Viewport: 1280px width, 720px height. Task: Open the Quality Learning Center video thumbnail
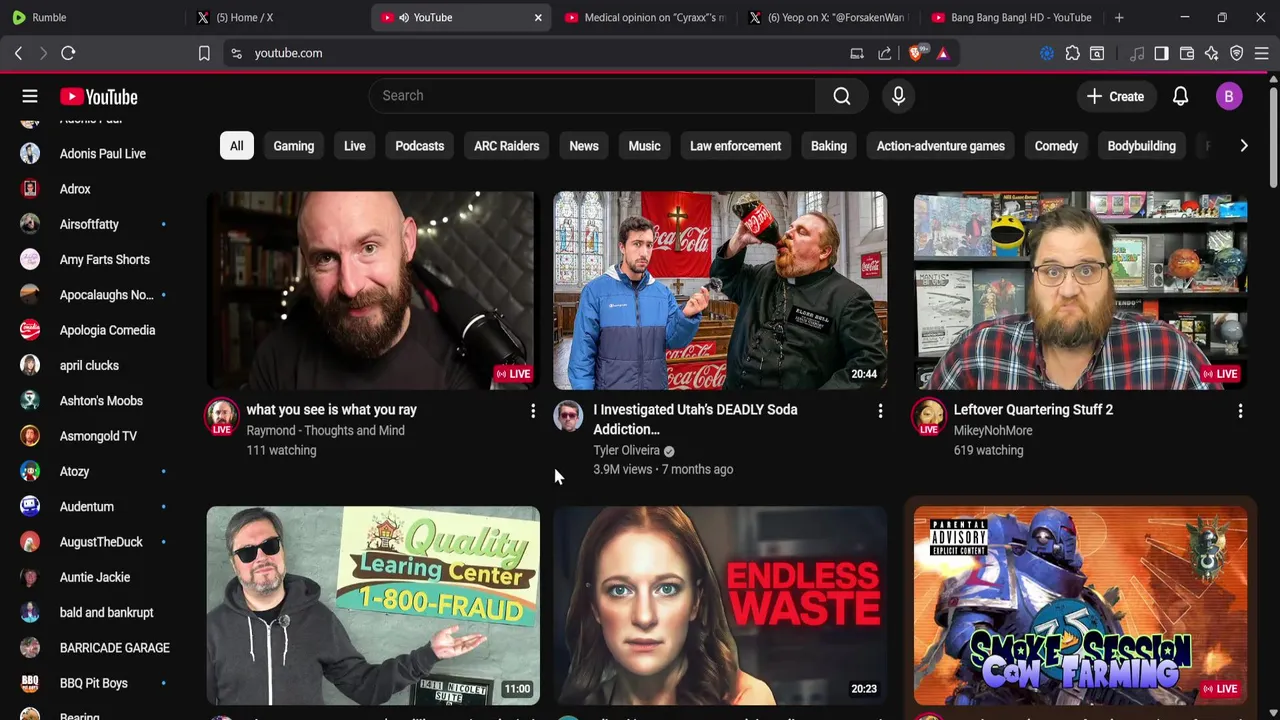point(373,605)
